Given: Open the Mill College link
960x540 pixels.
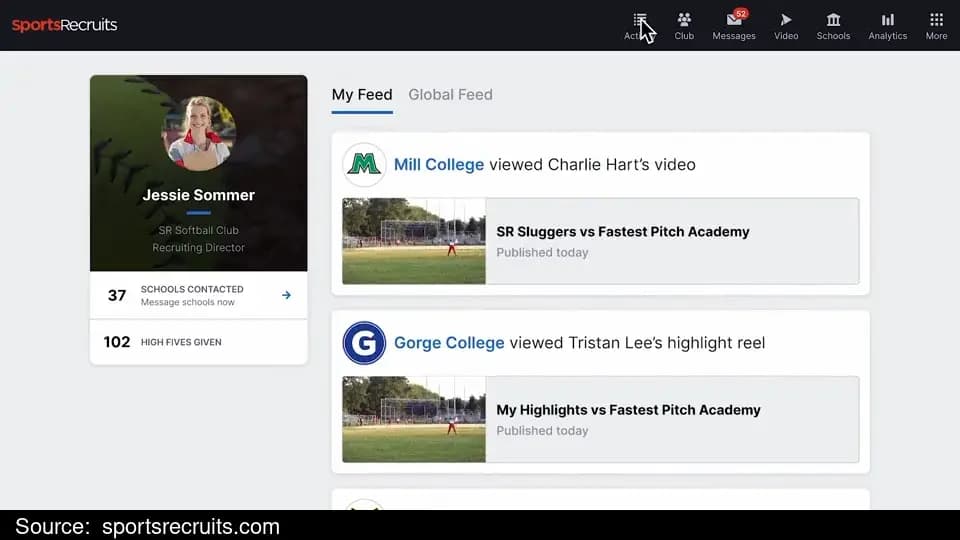Looking at the screenshot, I should [x=438, y=165].
